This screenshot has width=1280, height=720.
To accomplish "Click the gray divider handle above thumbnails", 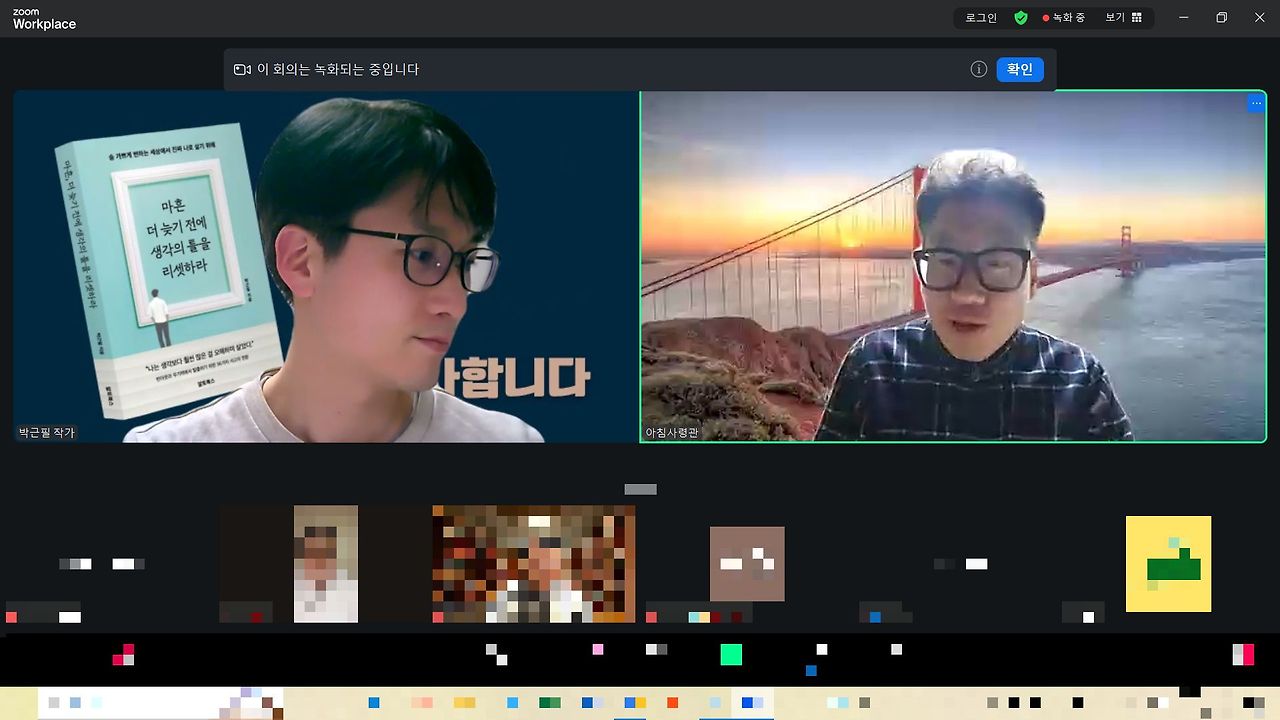I will point(640,489).
